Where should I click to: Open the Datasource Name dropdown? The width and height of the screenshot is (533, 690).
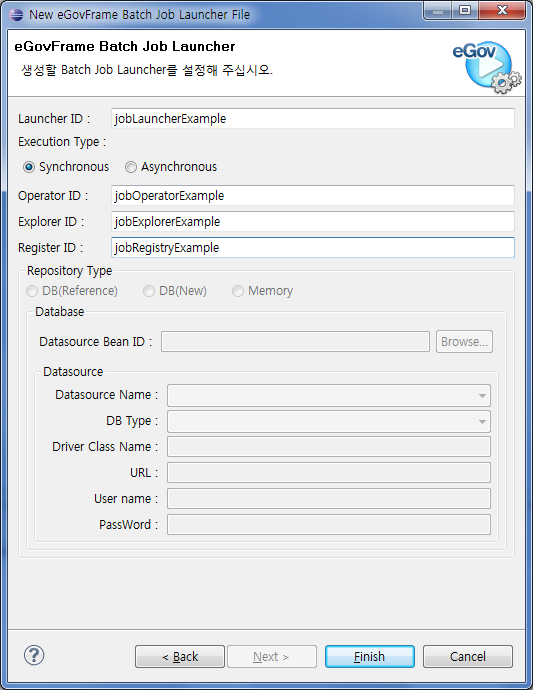tap(329, 396)
